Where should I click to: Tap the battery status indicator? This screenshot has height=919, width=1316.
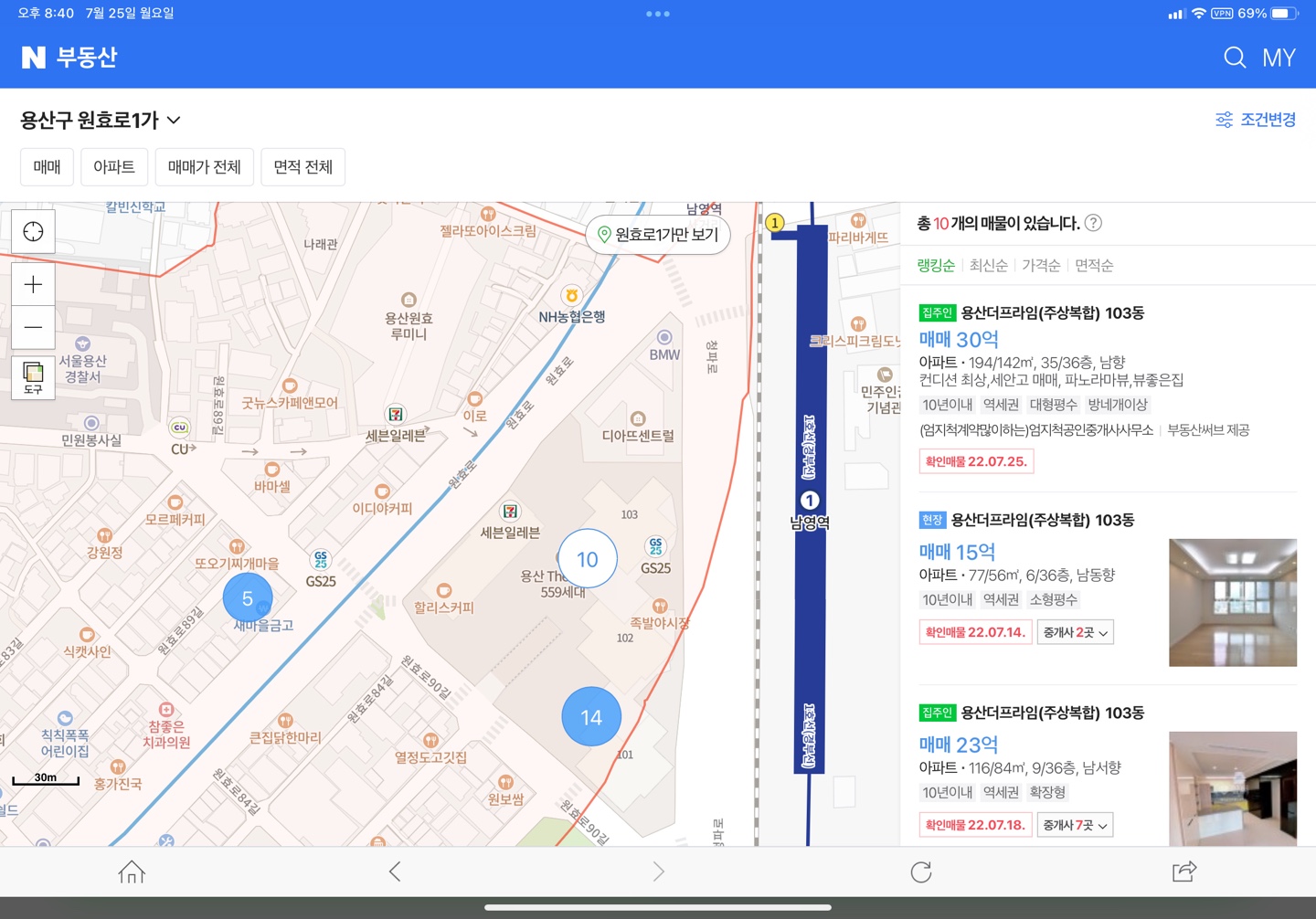click(x=1285, y=14)
